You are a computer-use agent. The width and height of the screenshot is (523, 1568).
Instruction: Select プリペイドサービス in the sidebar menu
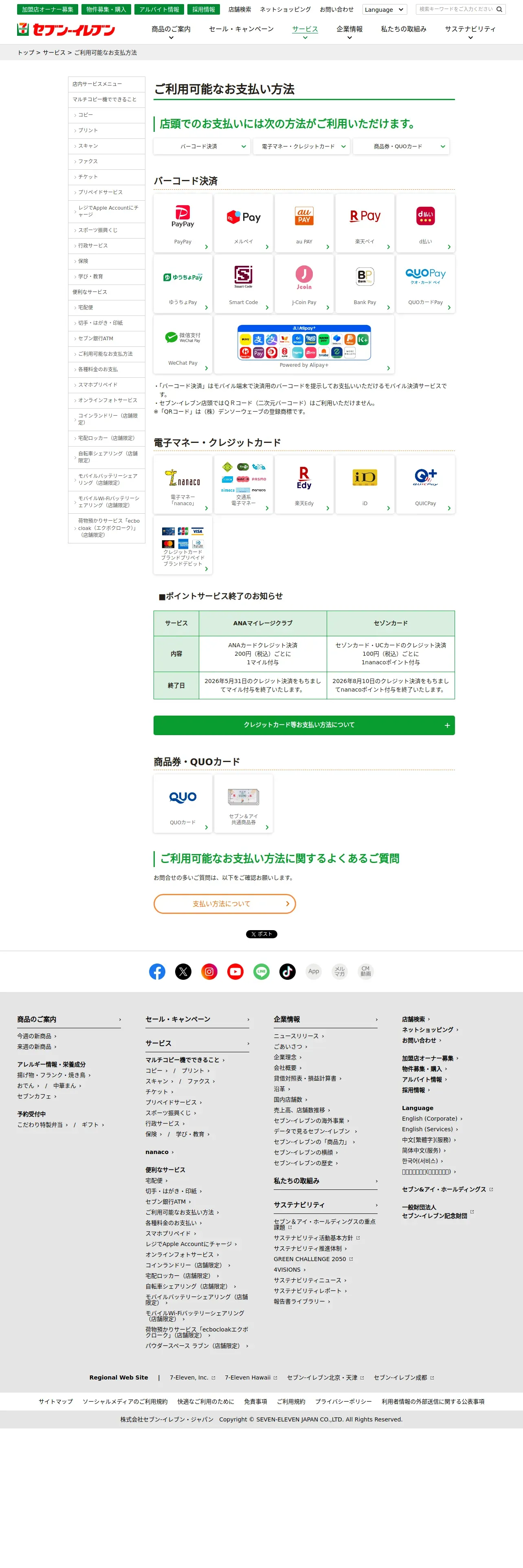(x=107, y=193)
